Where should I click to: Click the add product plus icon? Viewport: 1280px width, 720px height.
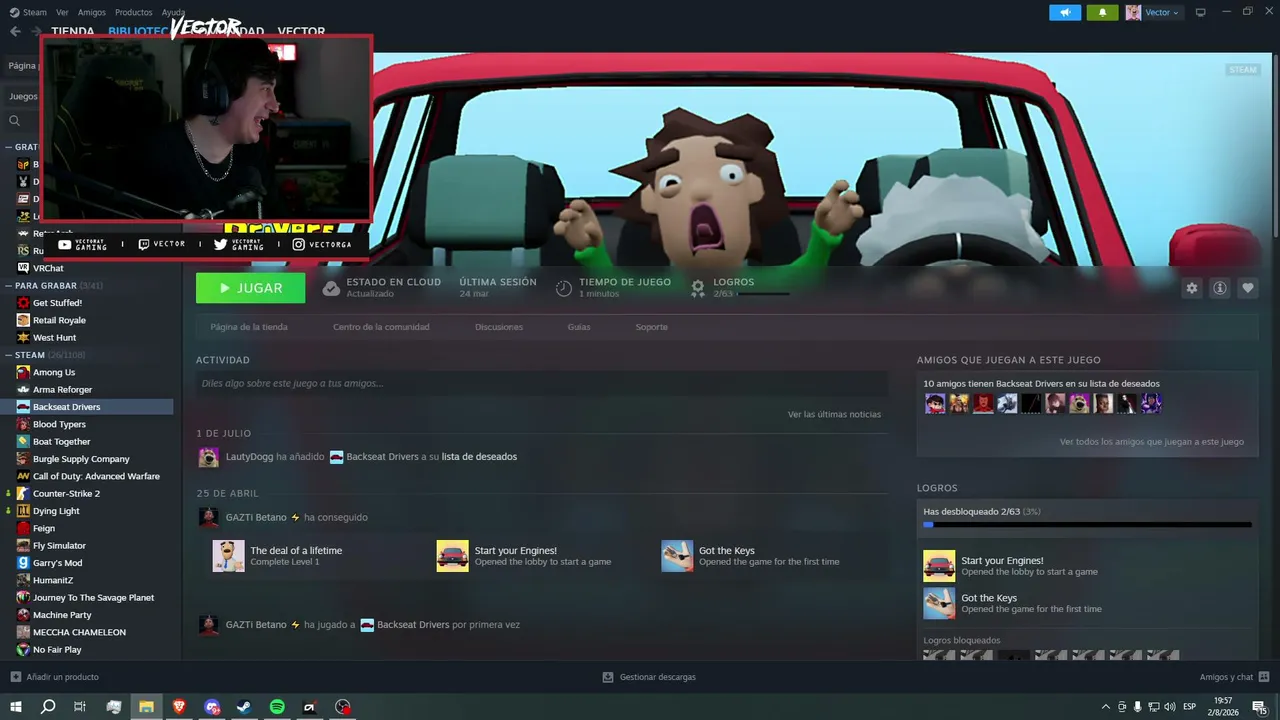[15, 677]
